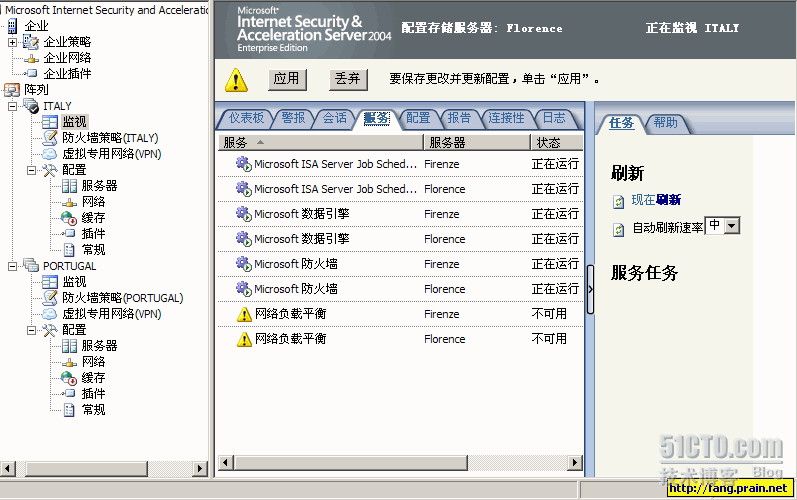Click the 服务器 icon under ITALY 配置
The height and width of the screenshot is (500, 797).
tap(69, 186)
